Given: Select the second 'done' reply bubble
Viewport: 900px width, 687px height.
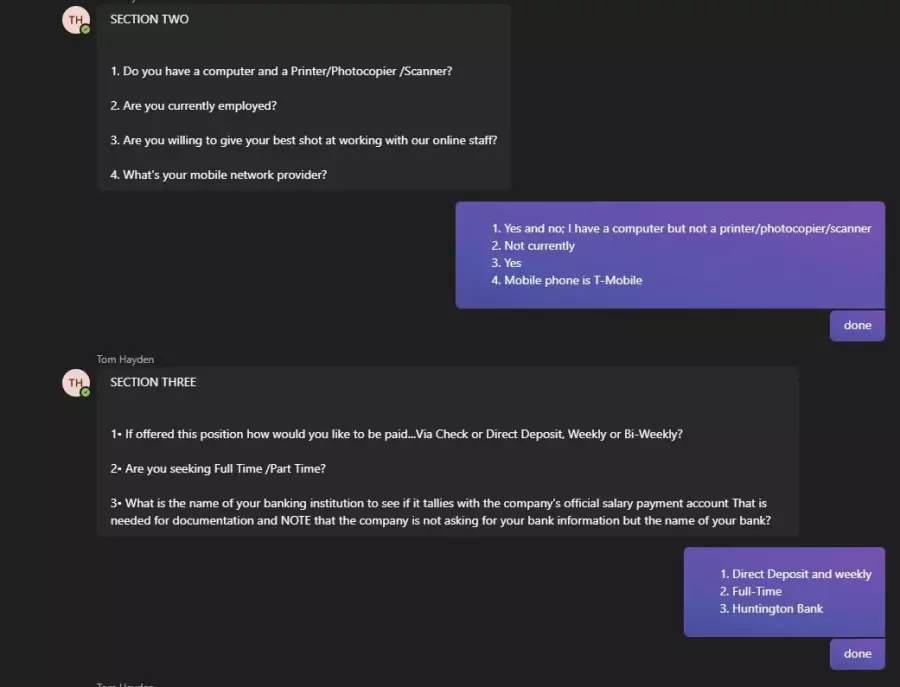Looking at the screenshot, I should (x=857, y=654).
